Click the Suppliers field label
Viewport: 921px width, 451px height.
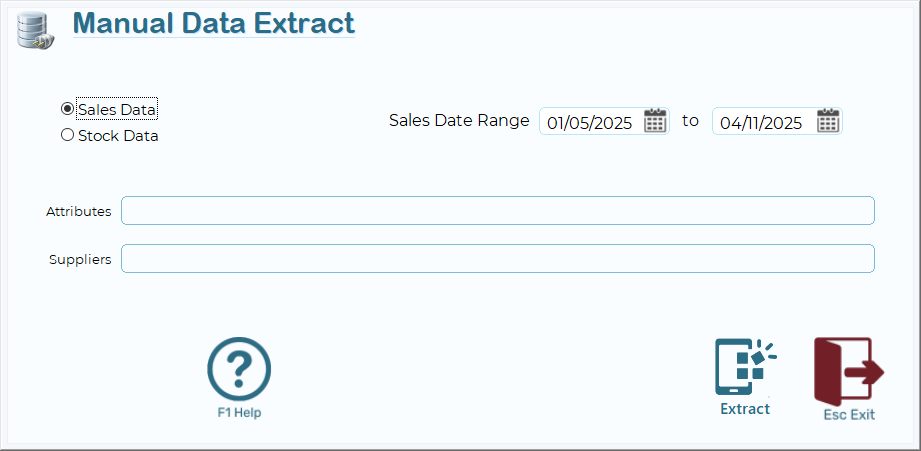[80, 260]
